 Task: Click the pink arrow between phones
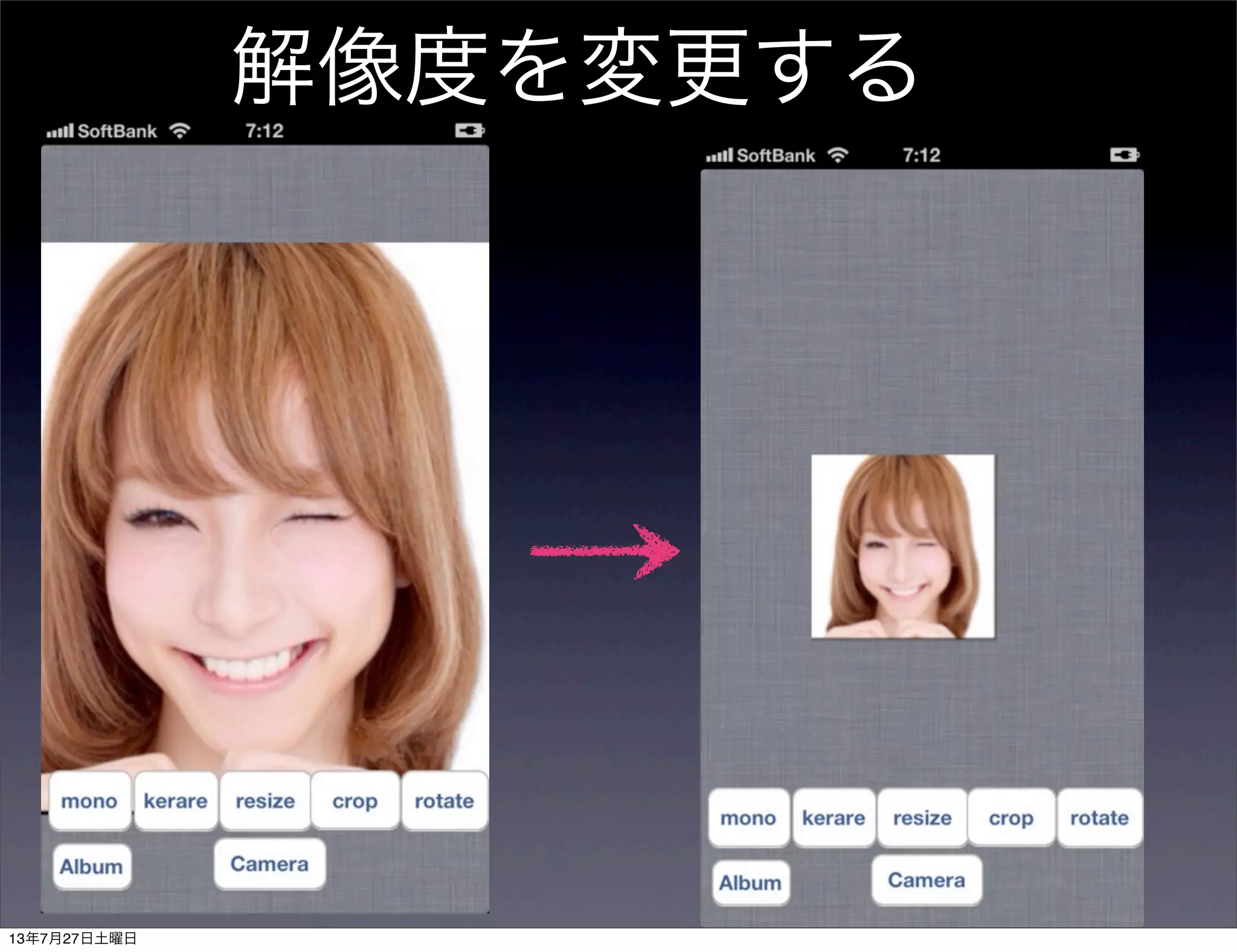(x=605, y=551)
